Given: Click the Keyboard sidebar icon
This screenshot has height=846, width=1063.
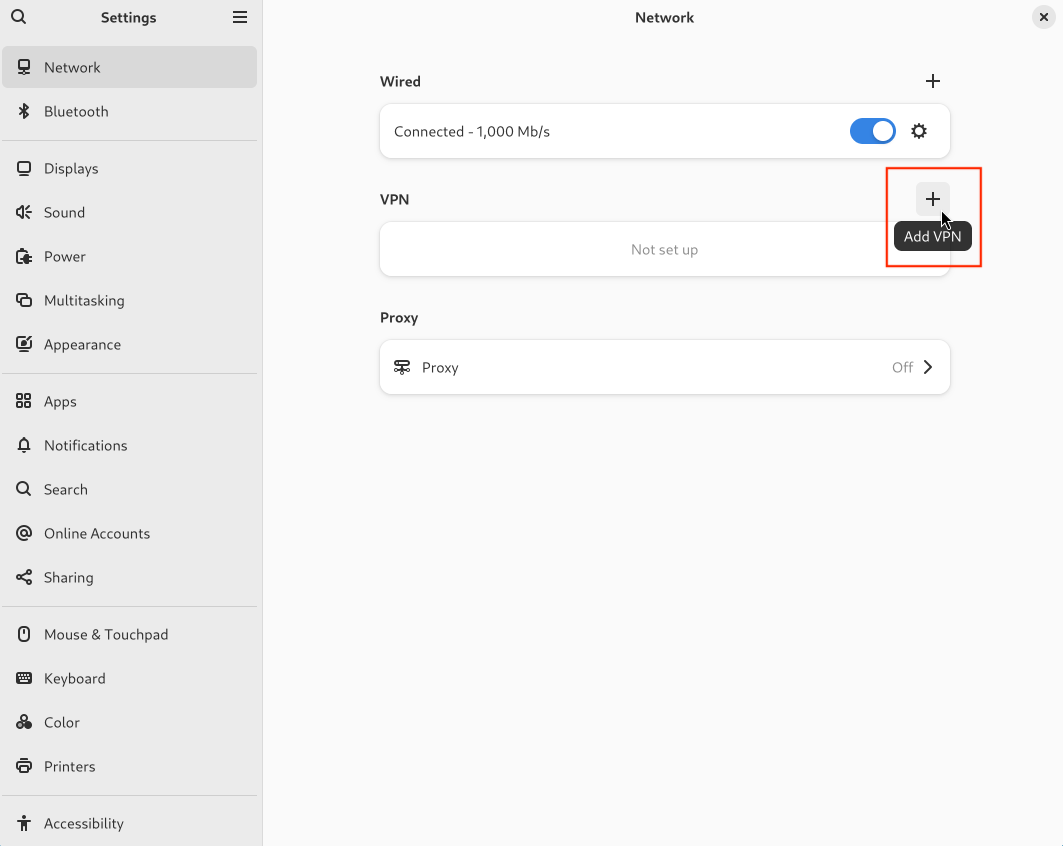Looking at the screenshot, I should tap(24, 679).
